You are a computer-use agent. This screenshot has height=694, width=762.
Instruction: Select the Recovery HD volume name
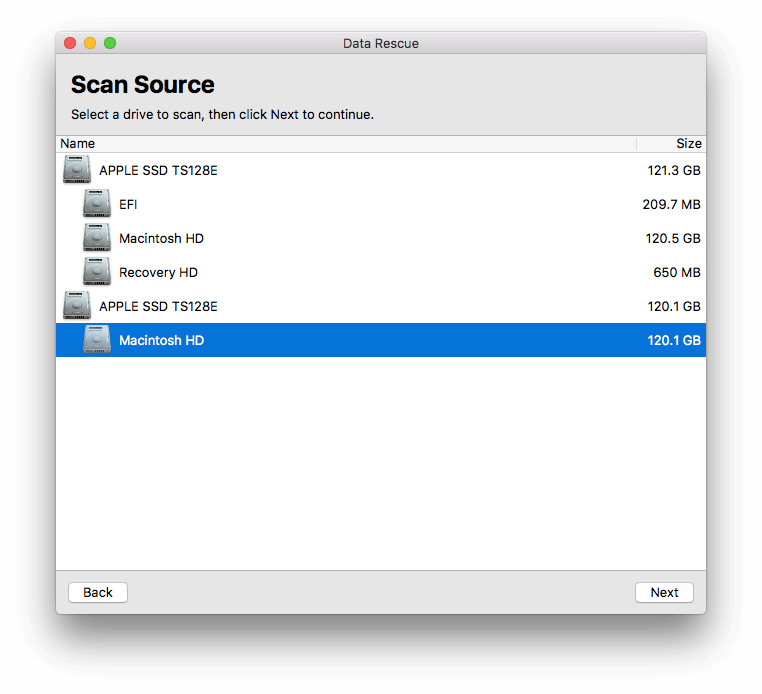point(158,273)
